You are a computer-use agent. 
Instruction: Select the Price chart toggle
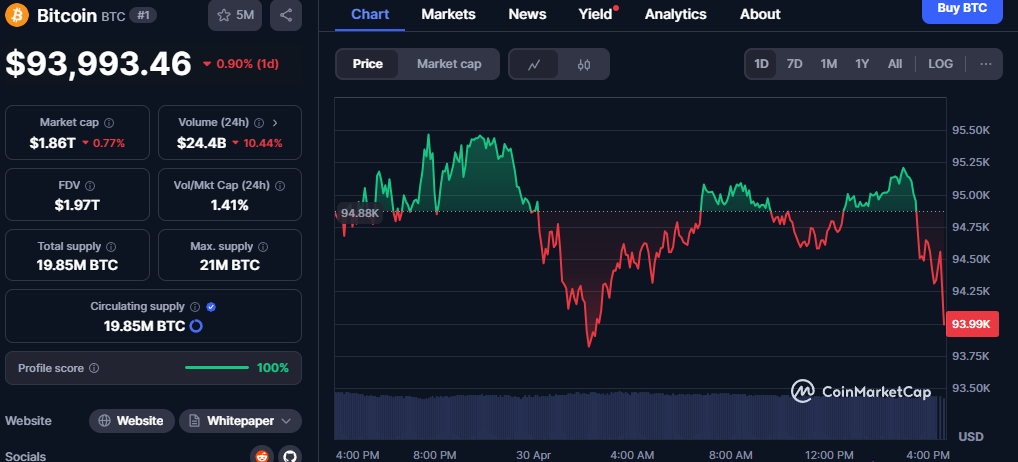[367, 64]
